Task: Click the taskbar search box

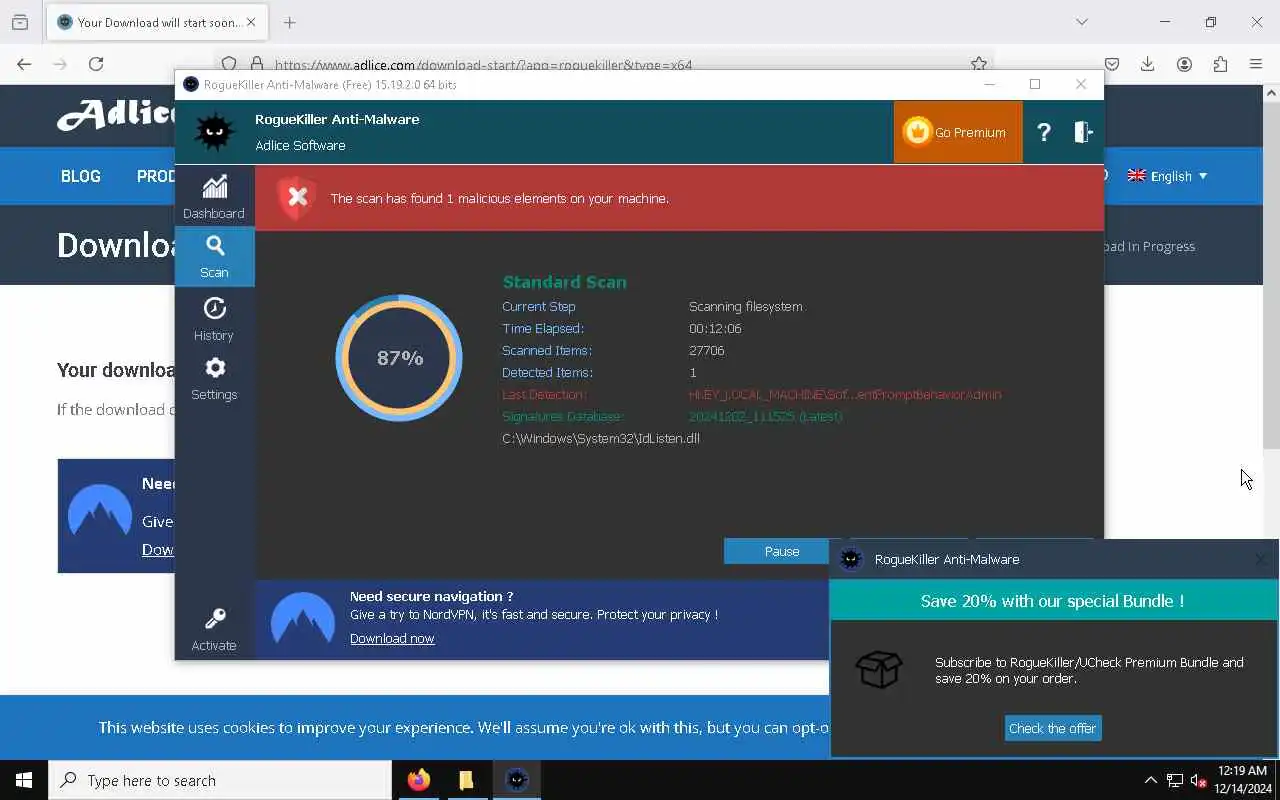Action: (x=220, y=780)
